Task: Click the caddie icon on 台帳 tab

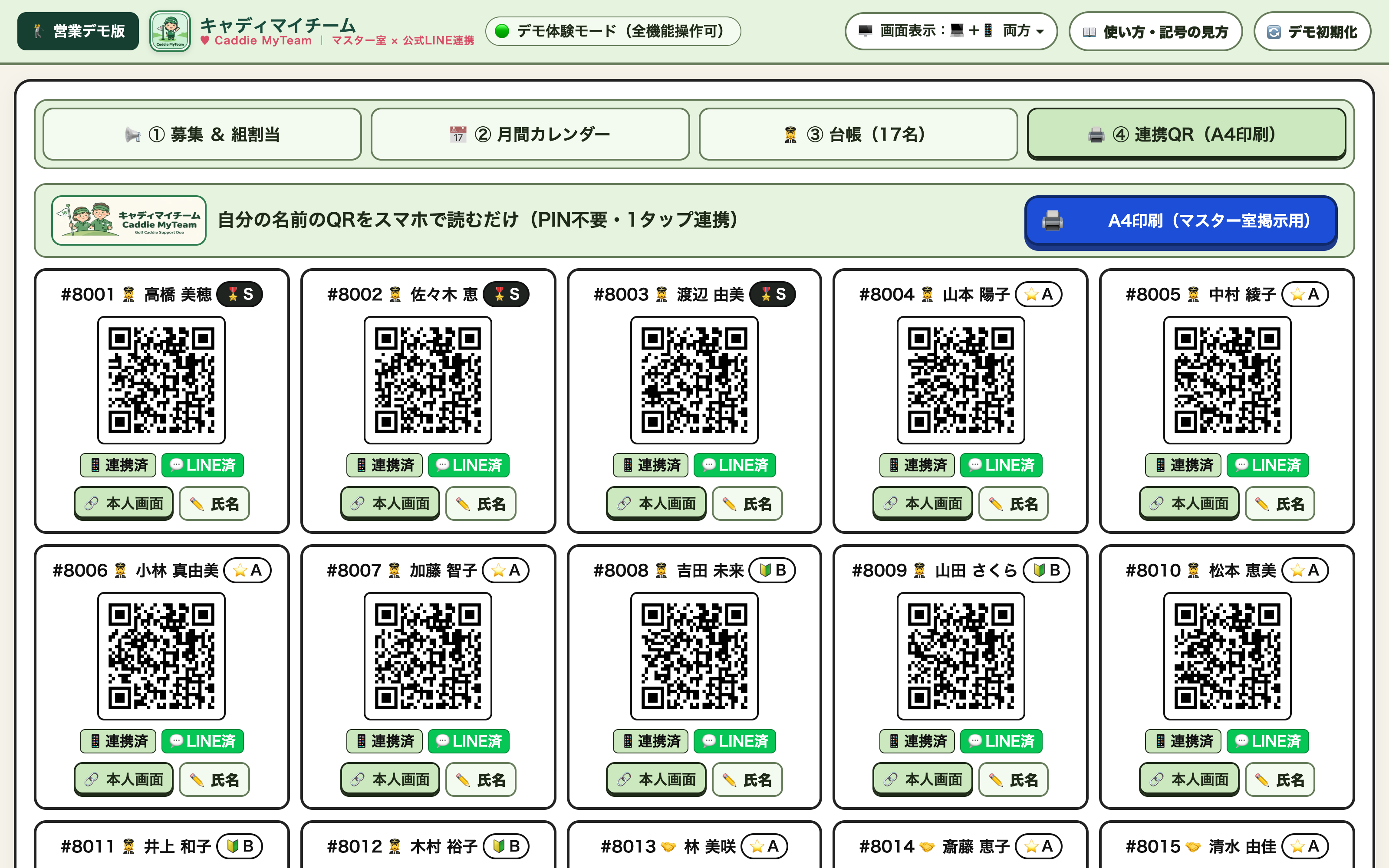Action: pyautogui.click(x=790, y=135)
